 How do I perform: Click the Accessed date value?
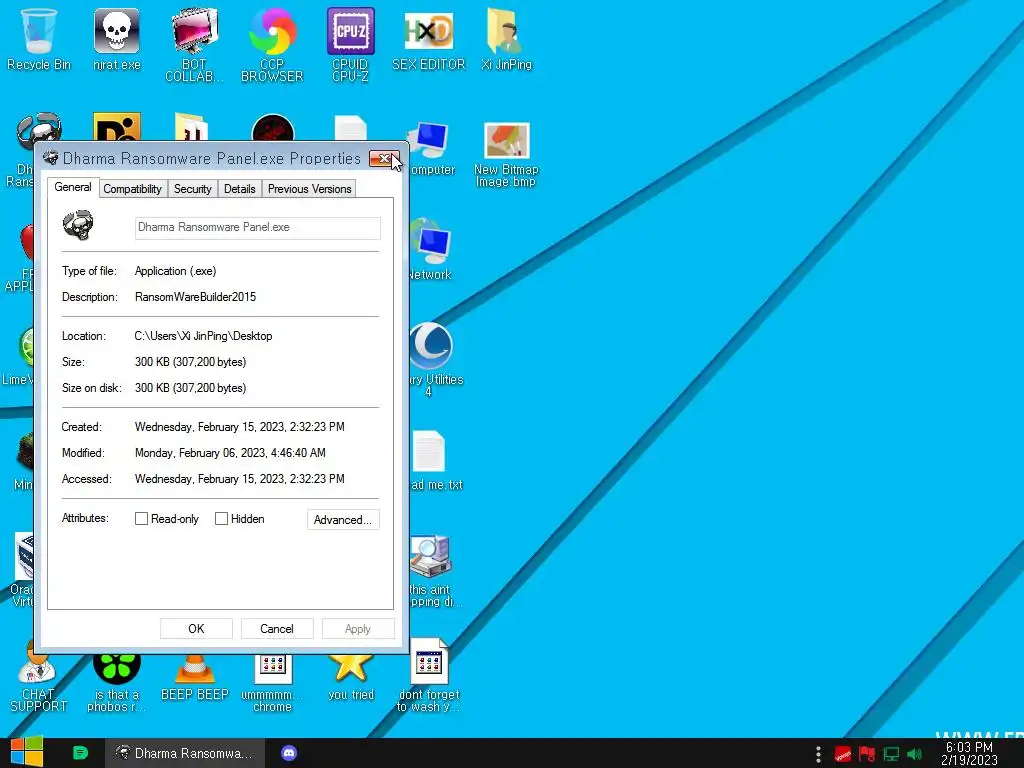pos(239,479)
